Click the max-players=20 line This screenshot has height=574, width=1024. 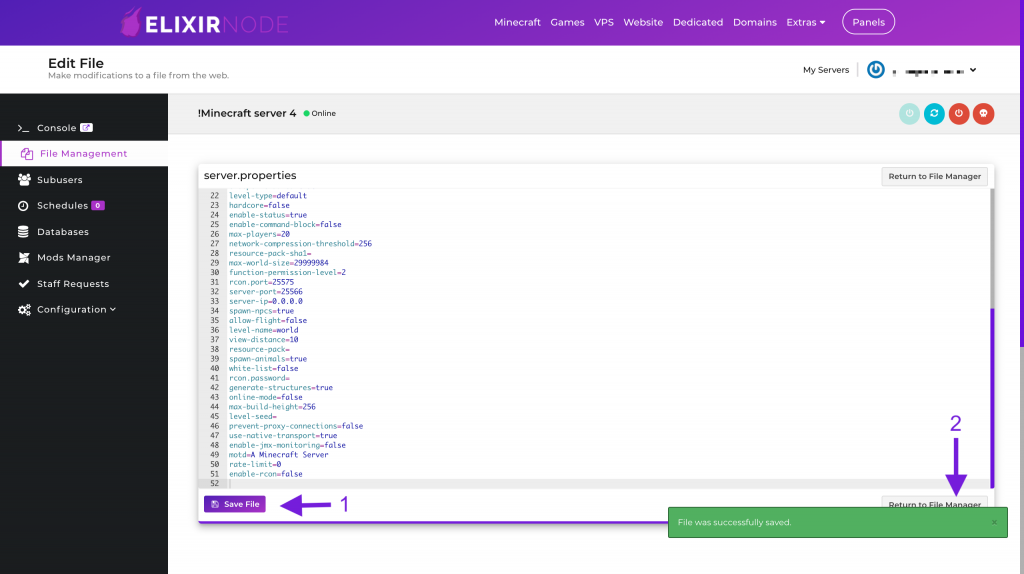(259, 234)
